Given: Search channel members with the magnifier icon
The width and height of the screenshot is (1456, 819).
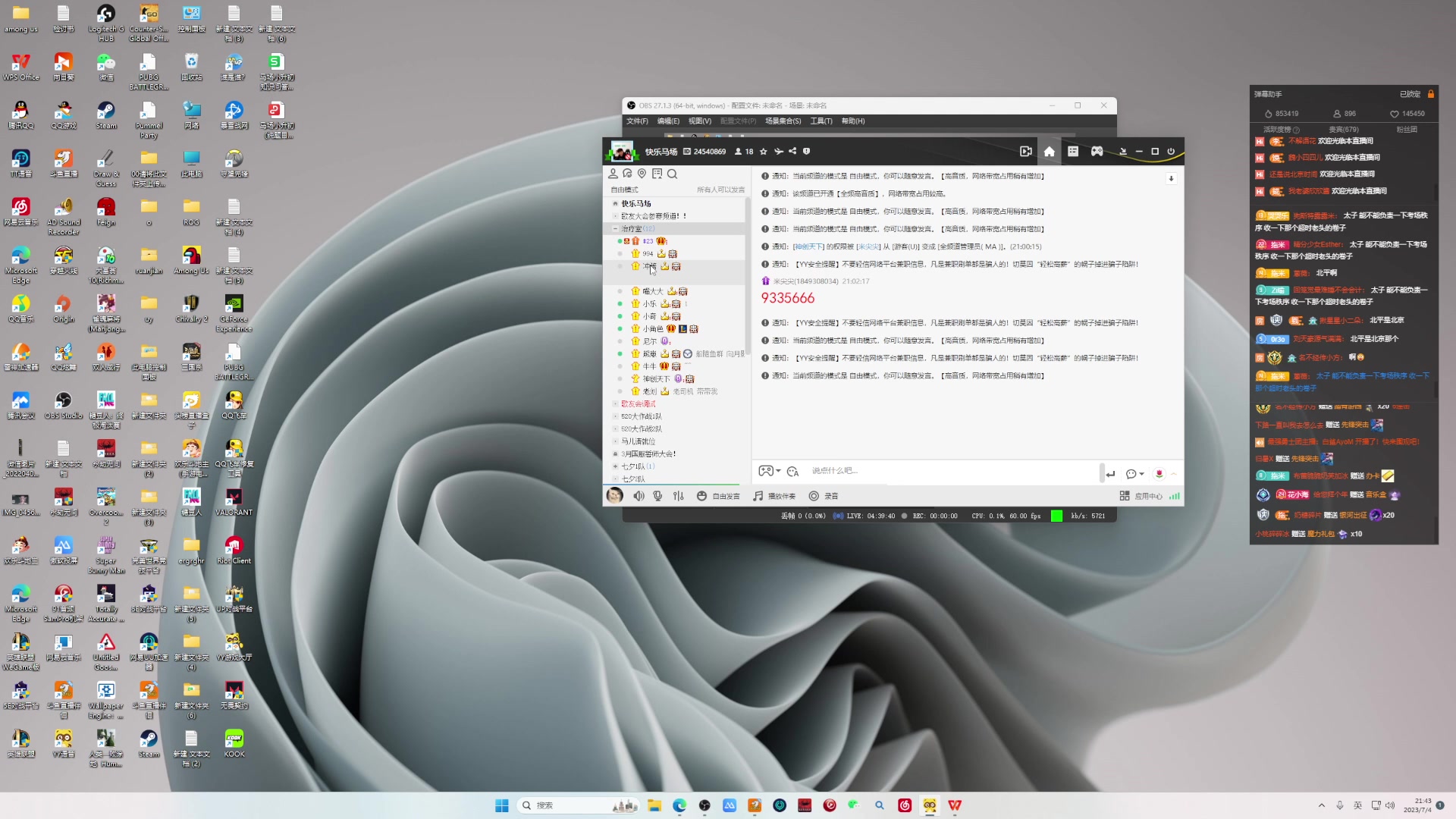Looking at the screenshot, I should point(672,174).
